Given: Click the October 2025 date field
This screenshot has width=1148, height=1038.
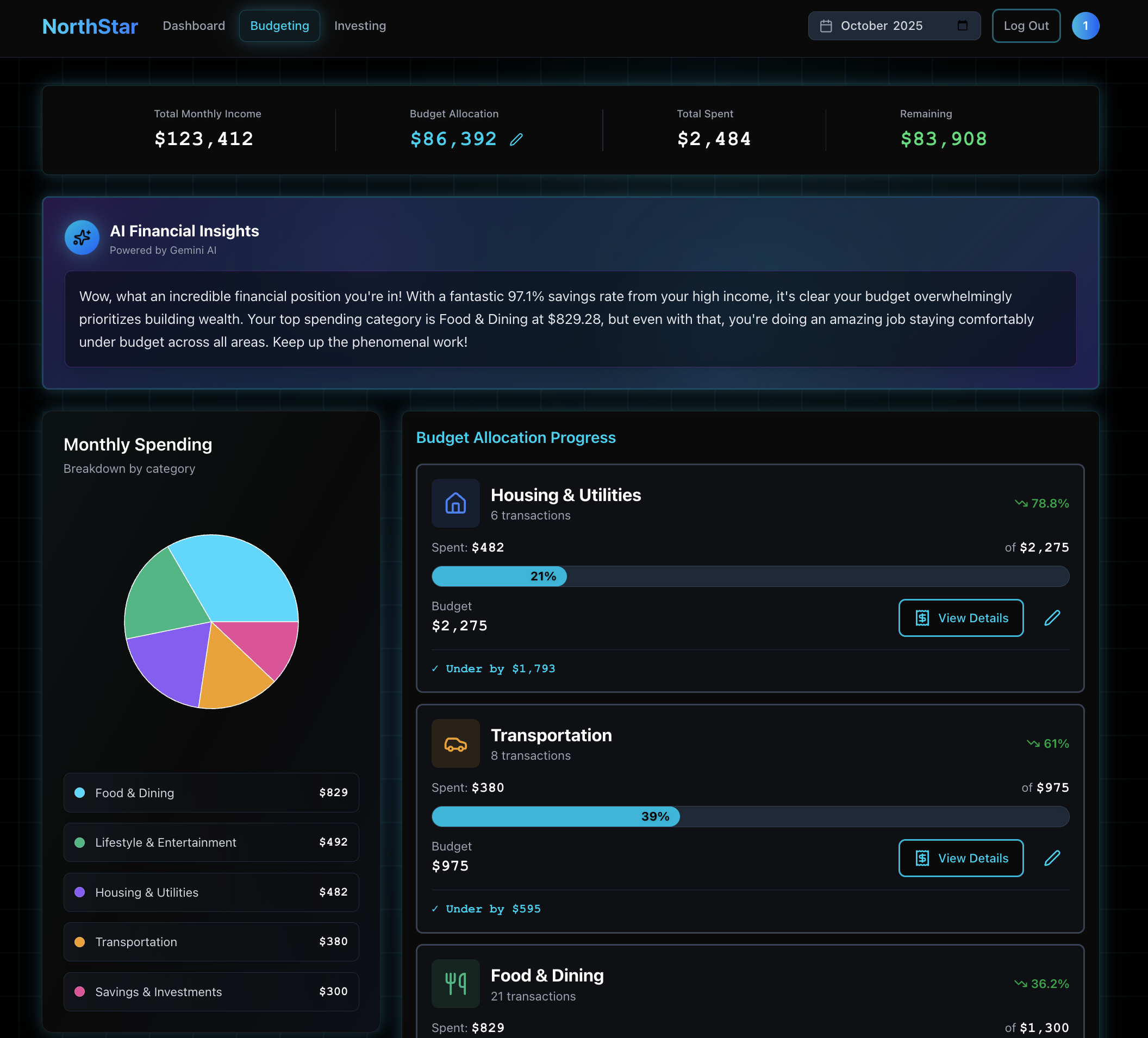Looking at the screenshot, I should click(x=881, y=26).
